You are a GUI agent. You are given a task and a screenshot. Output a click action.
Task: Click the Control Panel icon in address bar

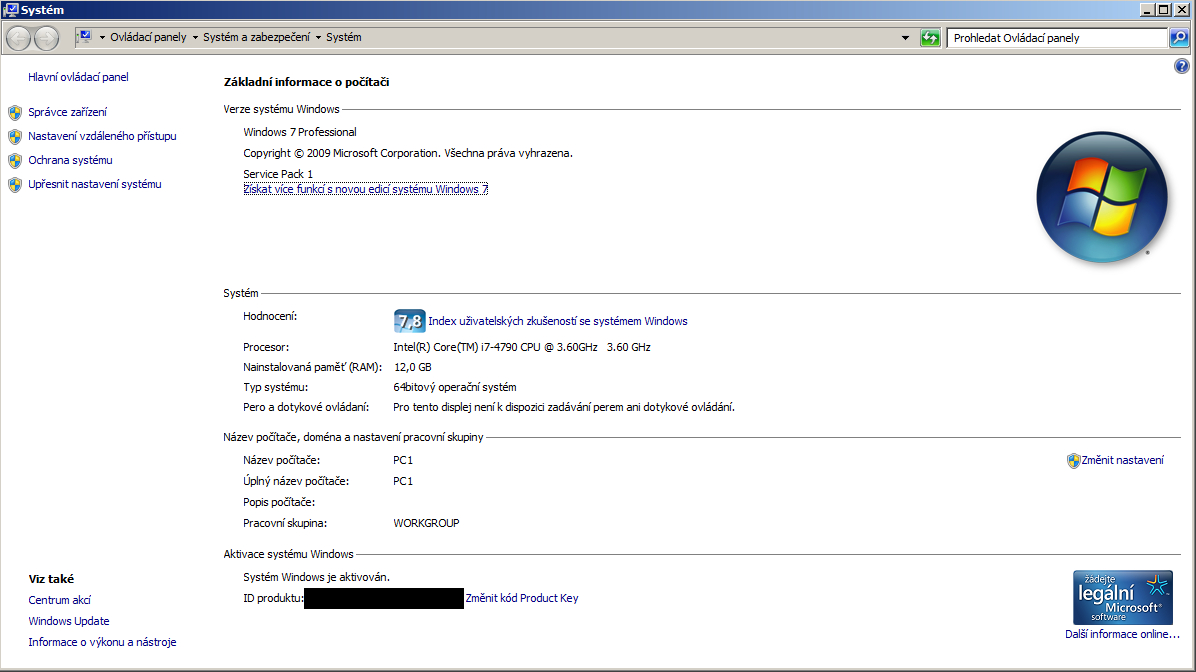pos(85,37)
